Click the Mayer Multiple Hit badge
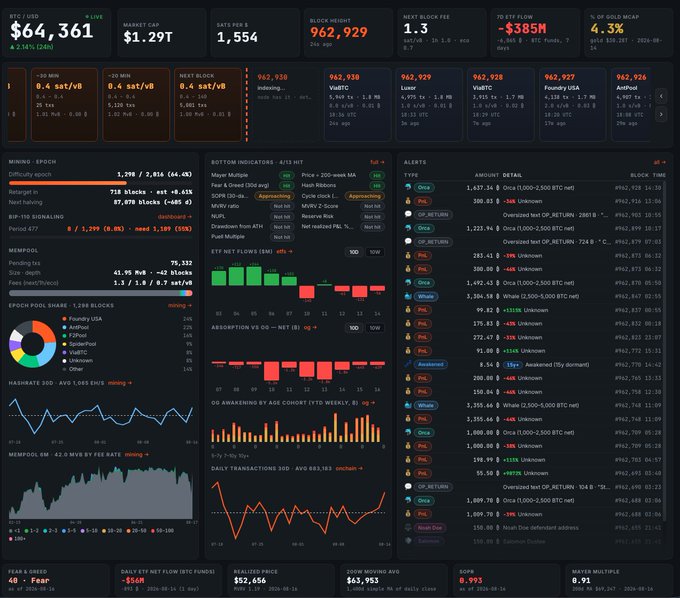680x598 pixels. click(x=286, y=175)
